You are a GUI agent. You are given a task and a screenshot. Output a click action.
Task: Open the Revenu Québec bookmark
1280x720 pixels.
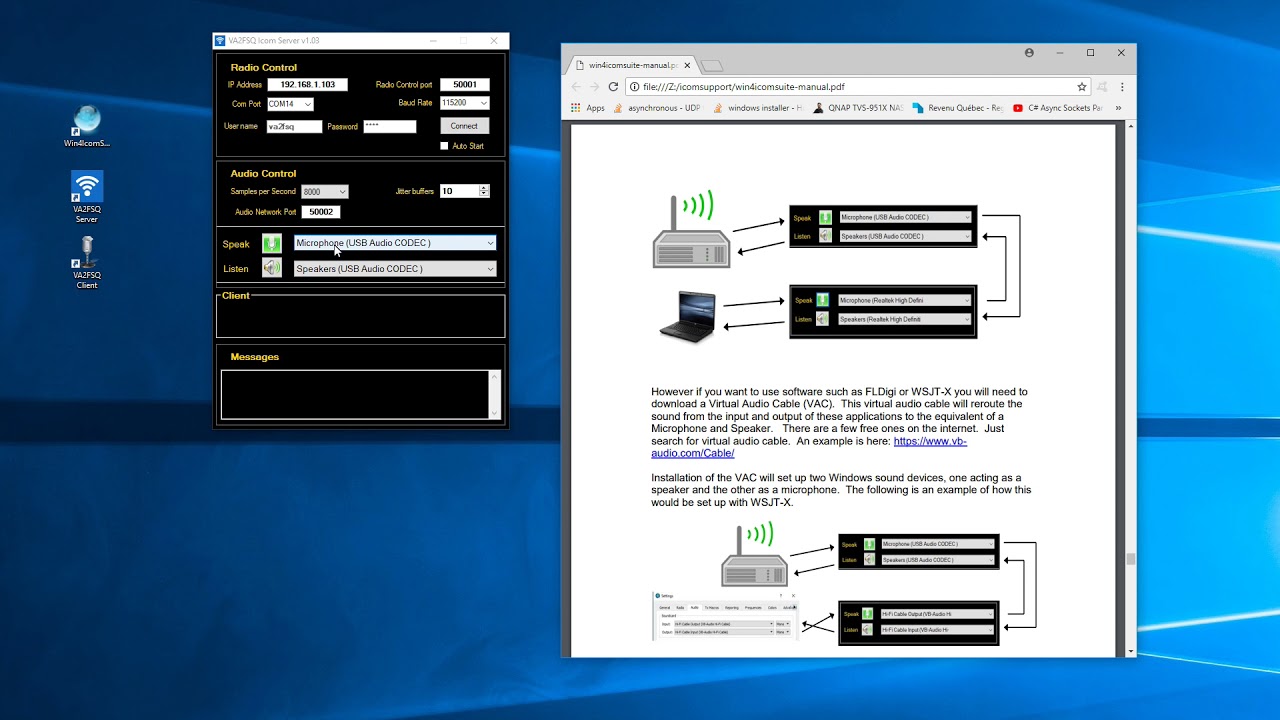coord(957,108)
